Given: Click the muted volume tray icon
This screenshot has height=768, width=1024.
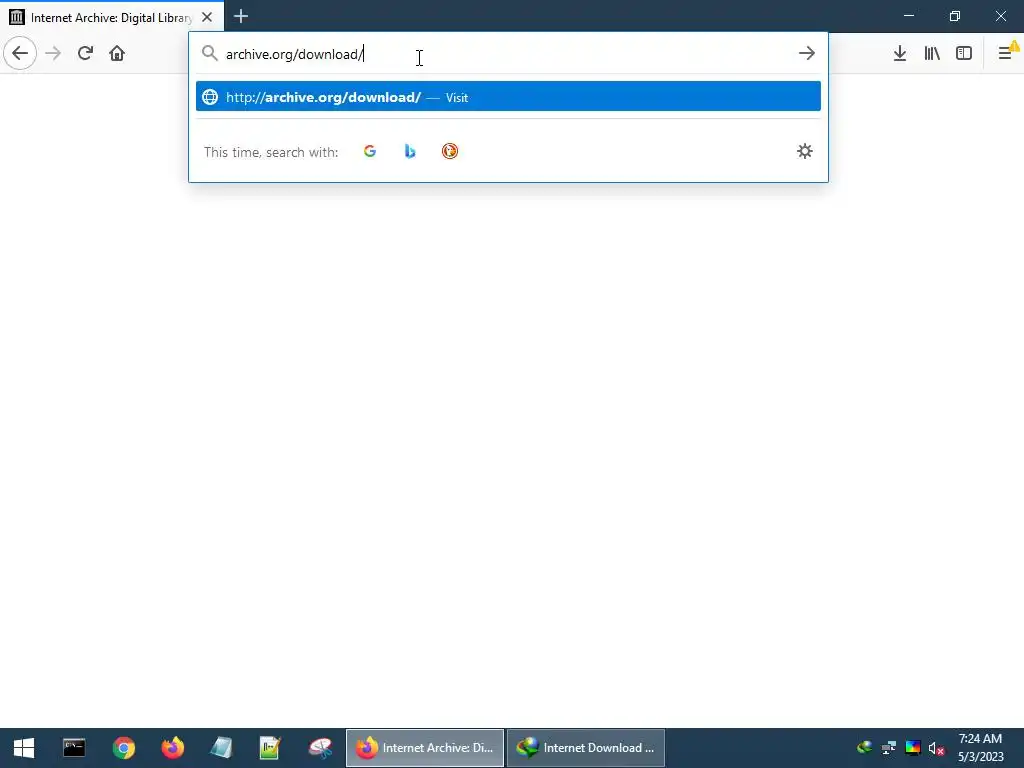Looking at the screenshot, I should (x=936, y=748).
